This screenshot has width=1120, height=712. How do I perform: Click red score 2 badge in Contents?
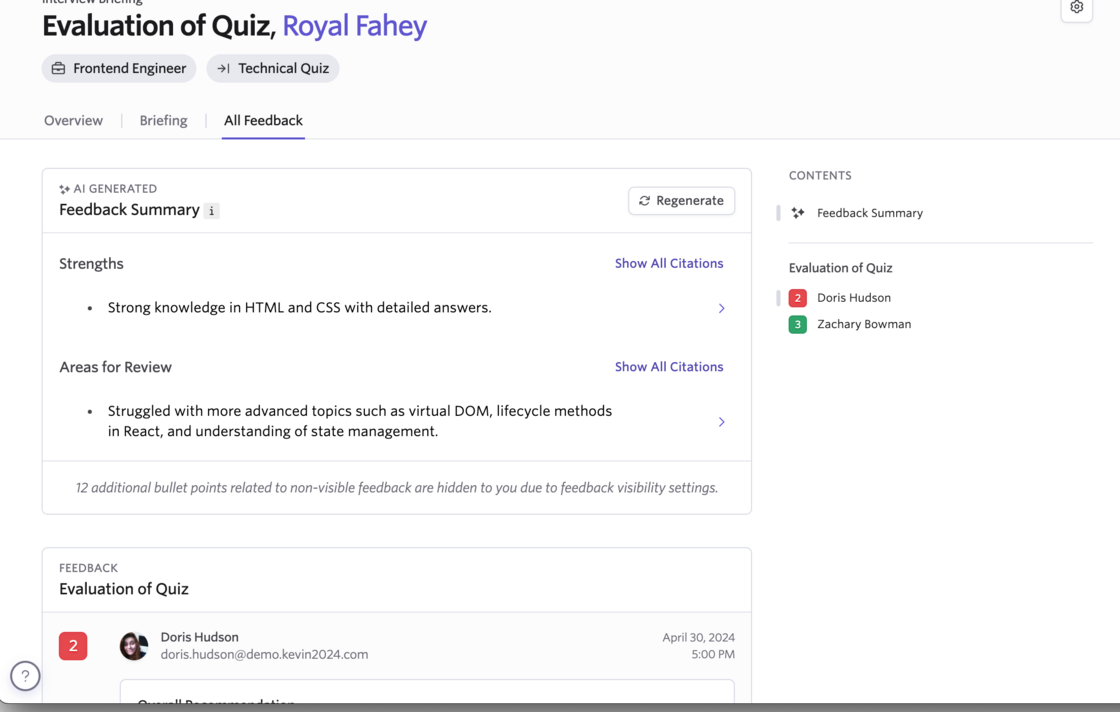(x=797, y=298)
